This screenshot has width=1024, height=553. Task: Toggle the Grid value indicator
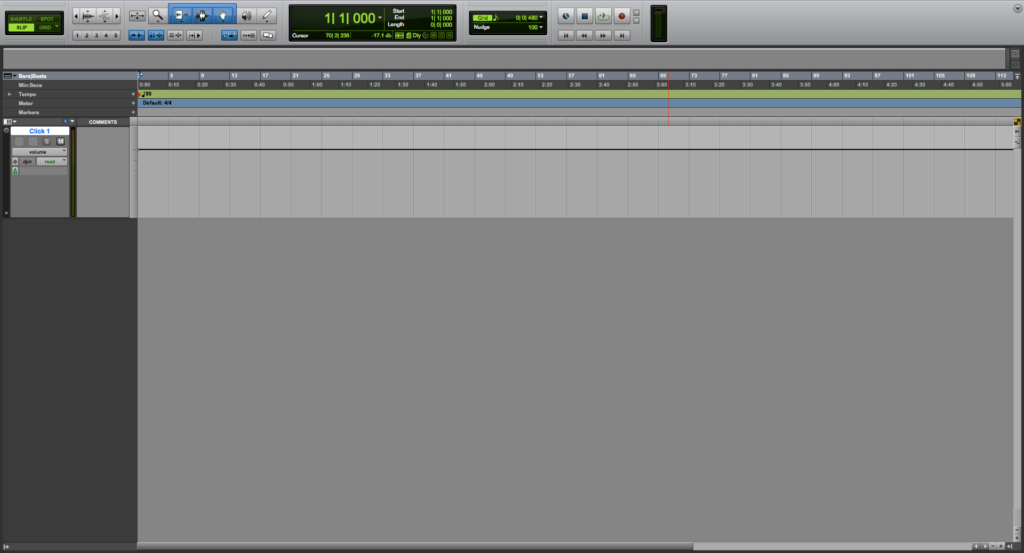tap(482, 18)
